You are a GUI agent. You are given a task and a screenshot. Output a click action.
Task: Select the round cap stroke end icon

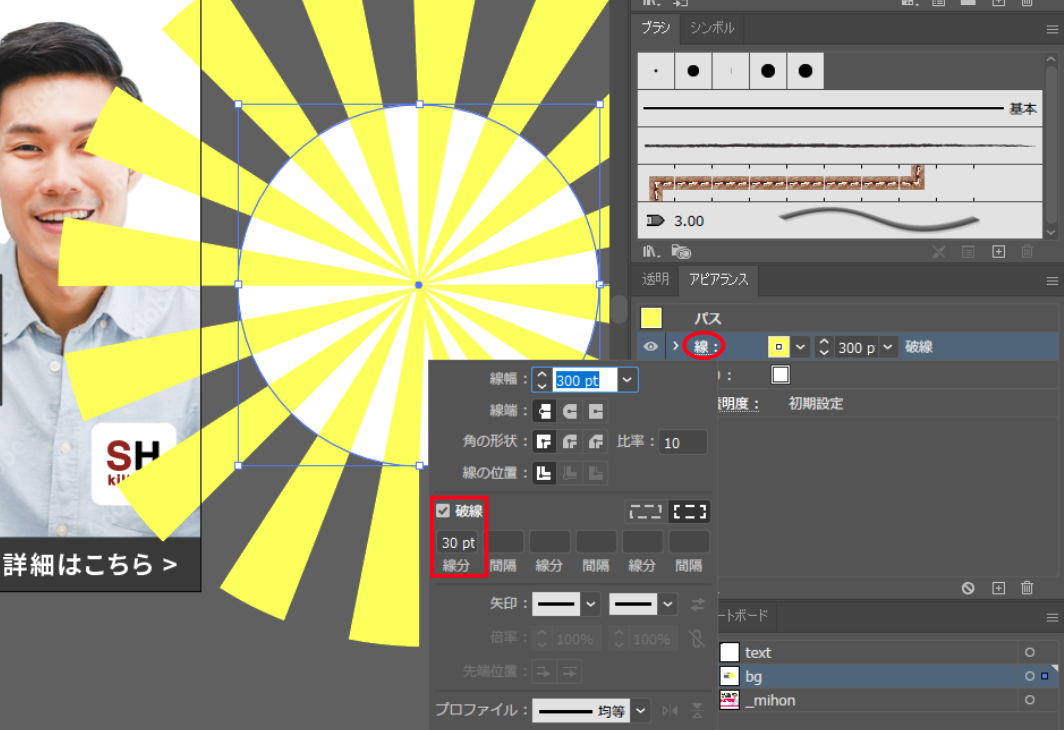tap(570, 411)
